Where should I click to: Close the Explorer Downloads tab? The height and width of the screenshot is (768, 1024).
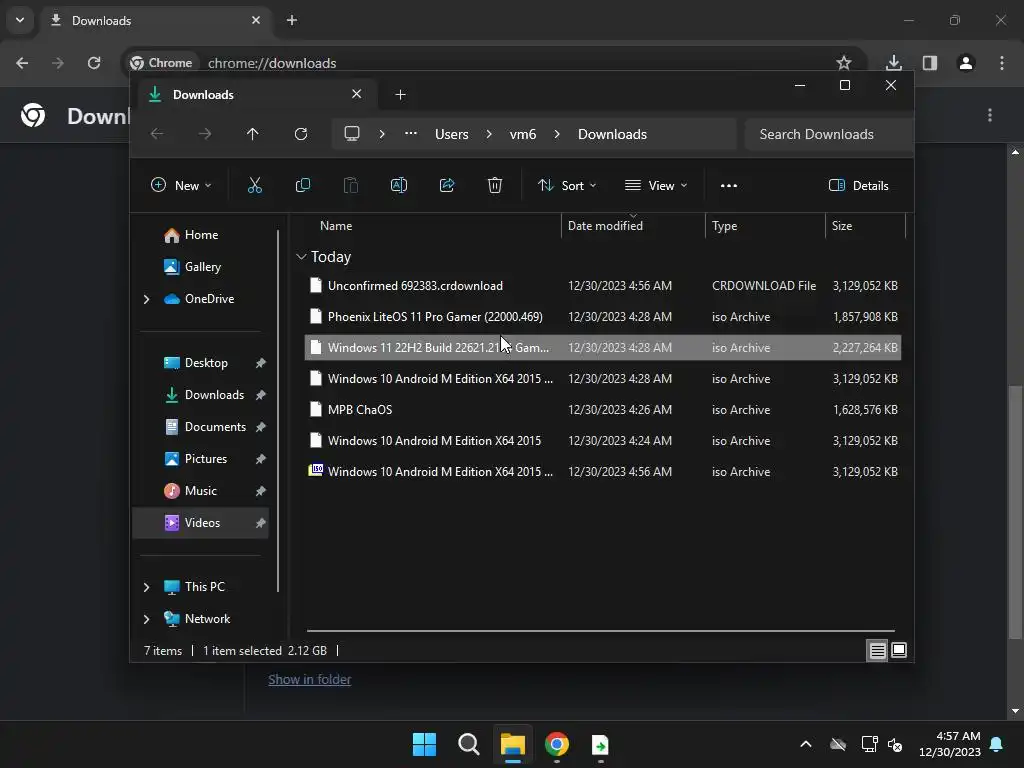[357, 94]
